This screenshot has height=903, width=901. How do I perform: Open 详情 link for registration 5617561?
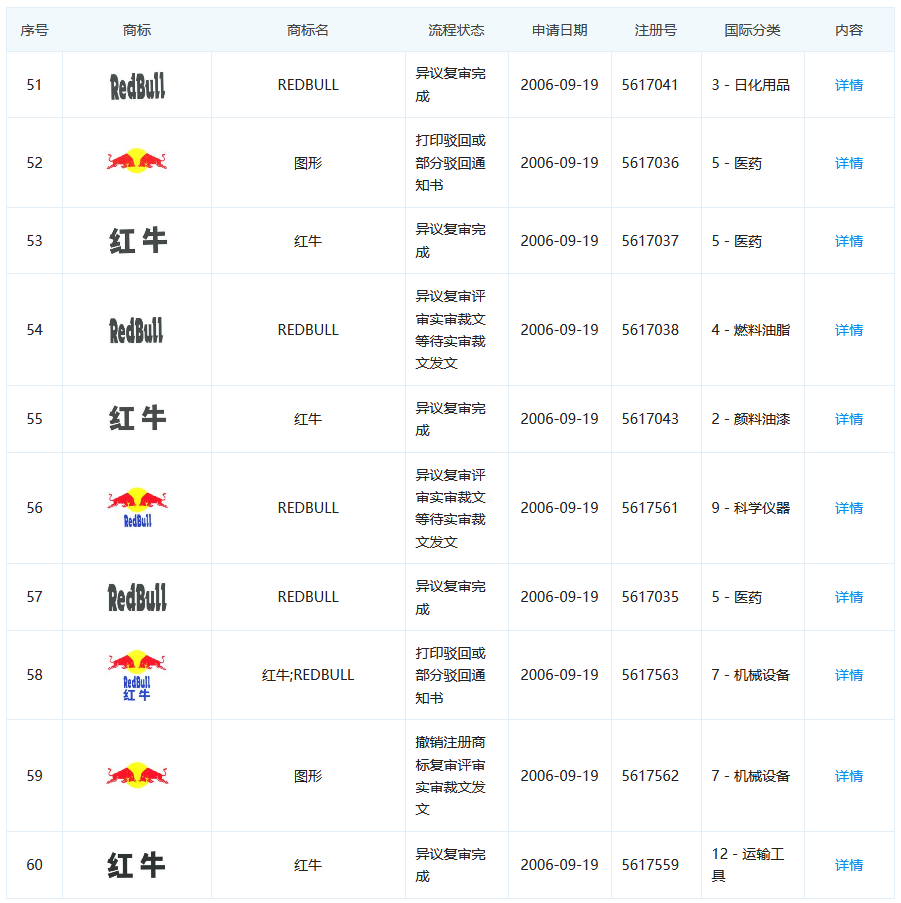point(848,508)
